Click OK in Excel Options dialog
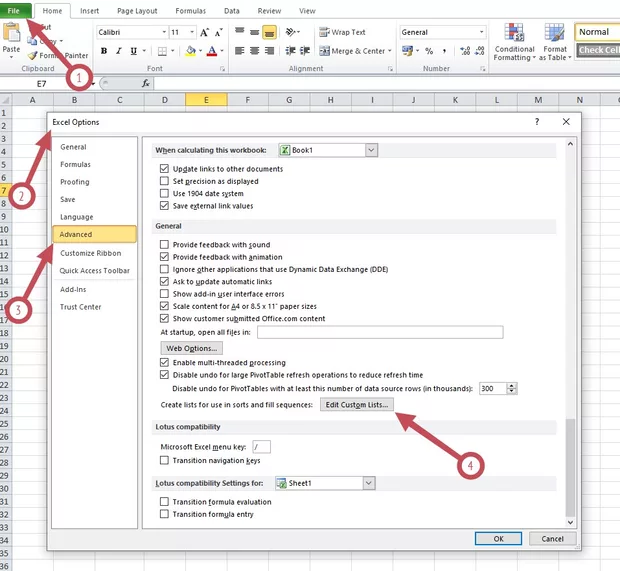The image size is (620, 571). tap(498, 539)
